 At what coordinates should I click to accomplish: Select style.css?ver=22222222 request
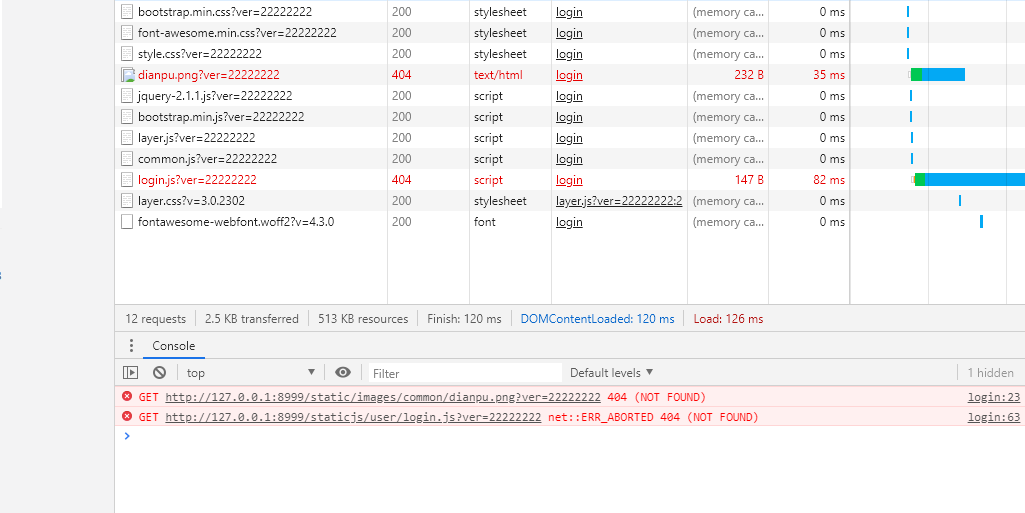point(200,54)
